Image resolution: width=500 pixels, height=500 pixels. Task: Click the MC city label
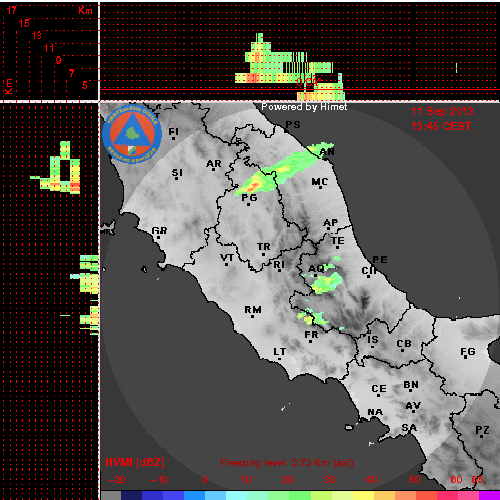[x=320, y=182]
